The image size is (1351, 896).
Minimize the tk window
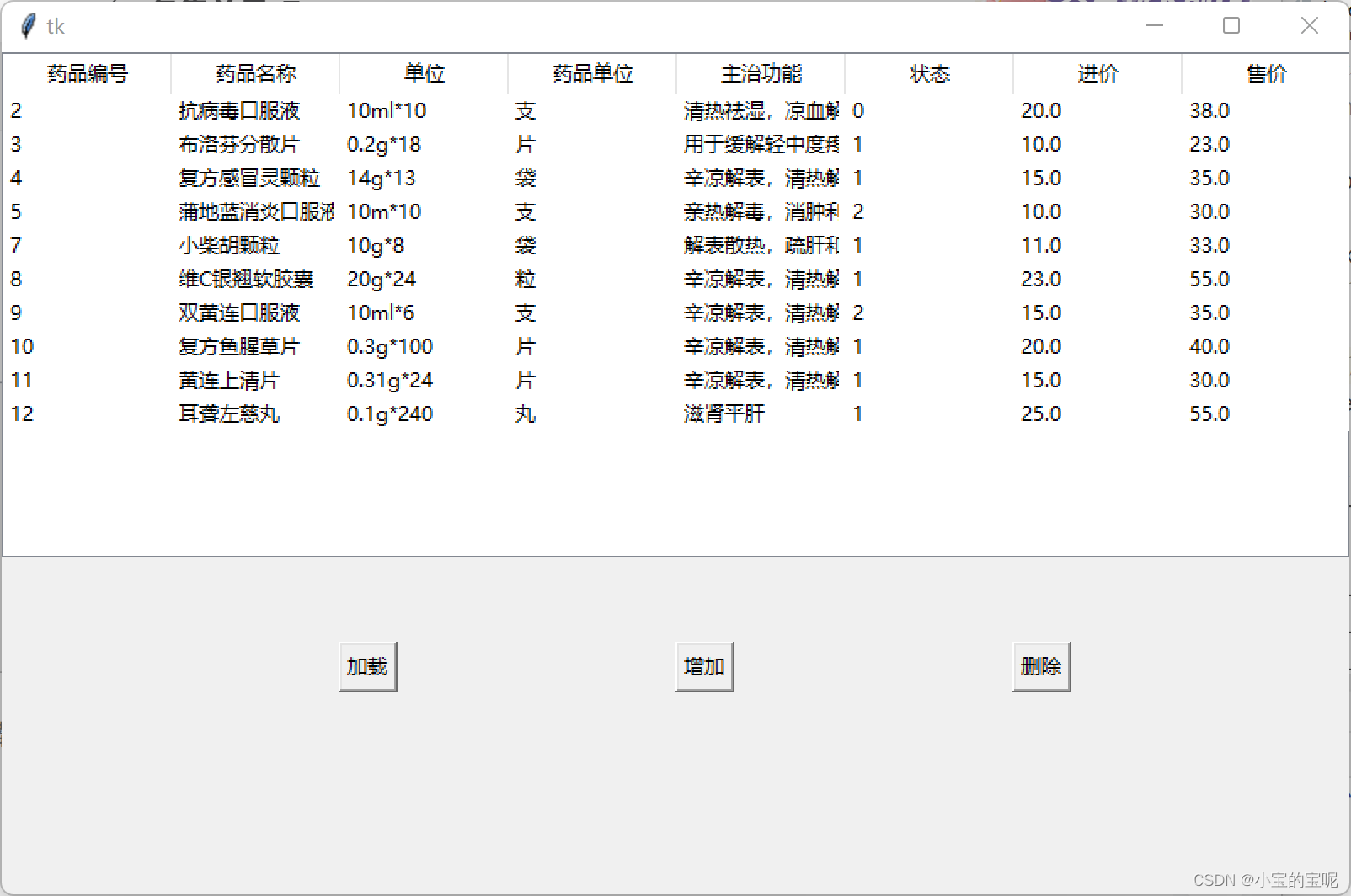(1155, 25)
